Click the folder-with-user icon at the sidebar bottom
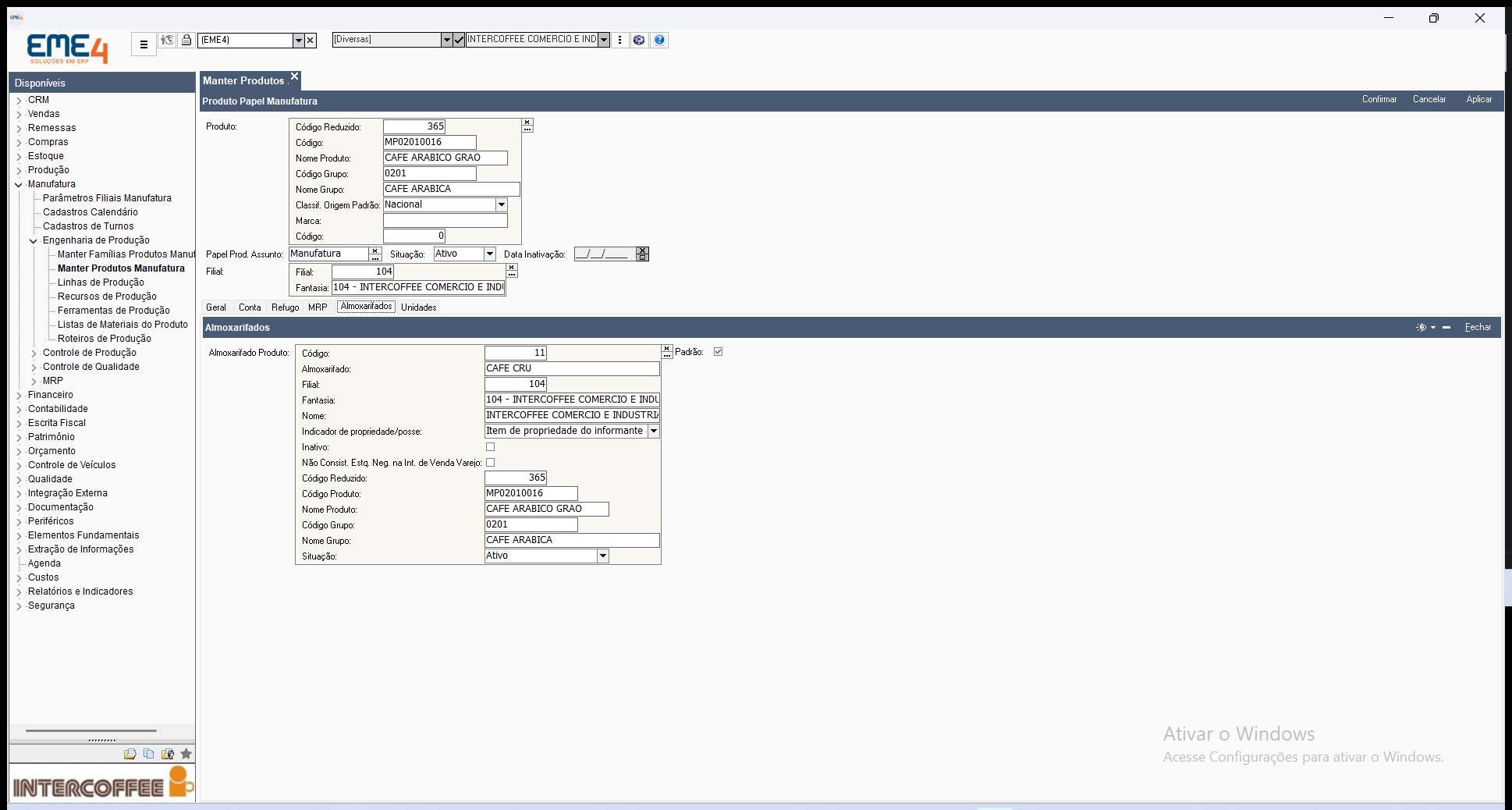1512x810 pixels. click(167, 754)
